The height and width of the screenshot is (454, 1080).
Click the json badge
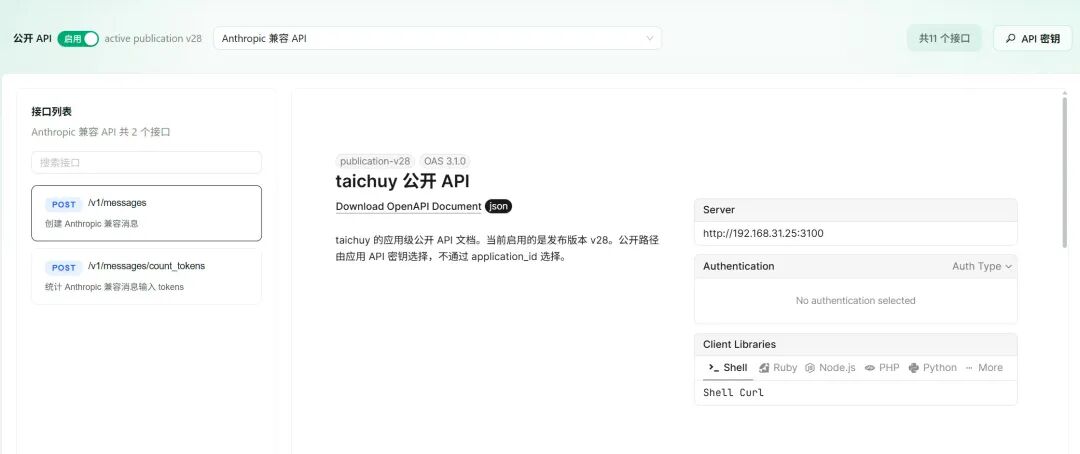pyautogui.click(x=499, y=206)
